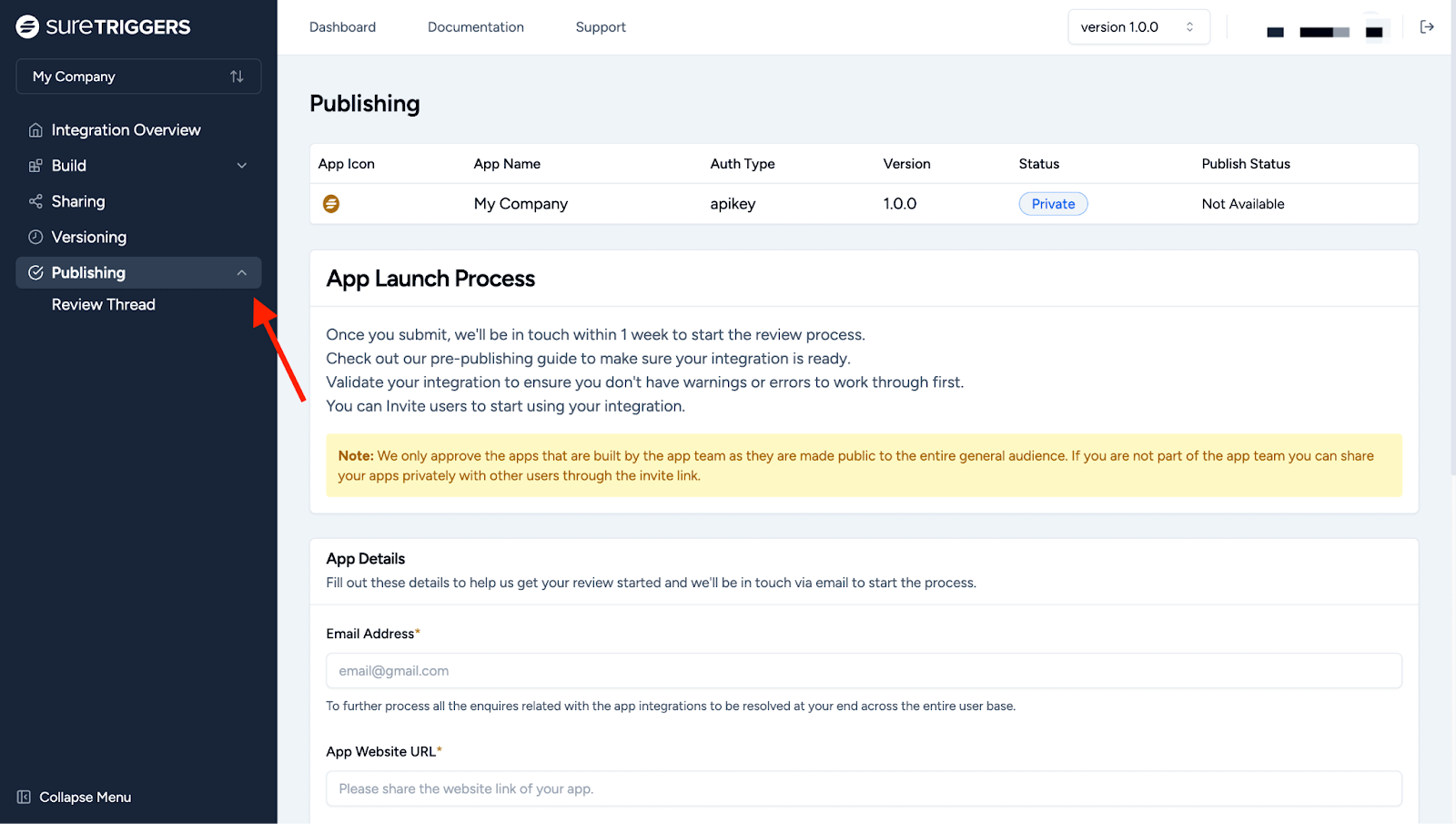
Task: Click the Integration Overview home icon
Action: point(35,130)
